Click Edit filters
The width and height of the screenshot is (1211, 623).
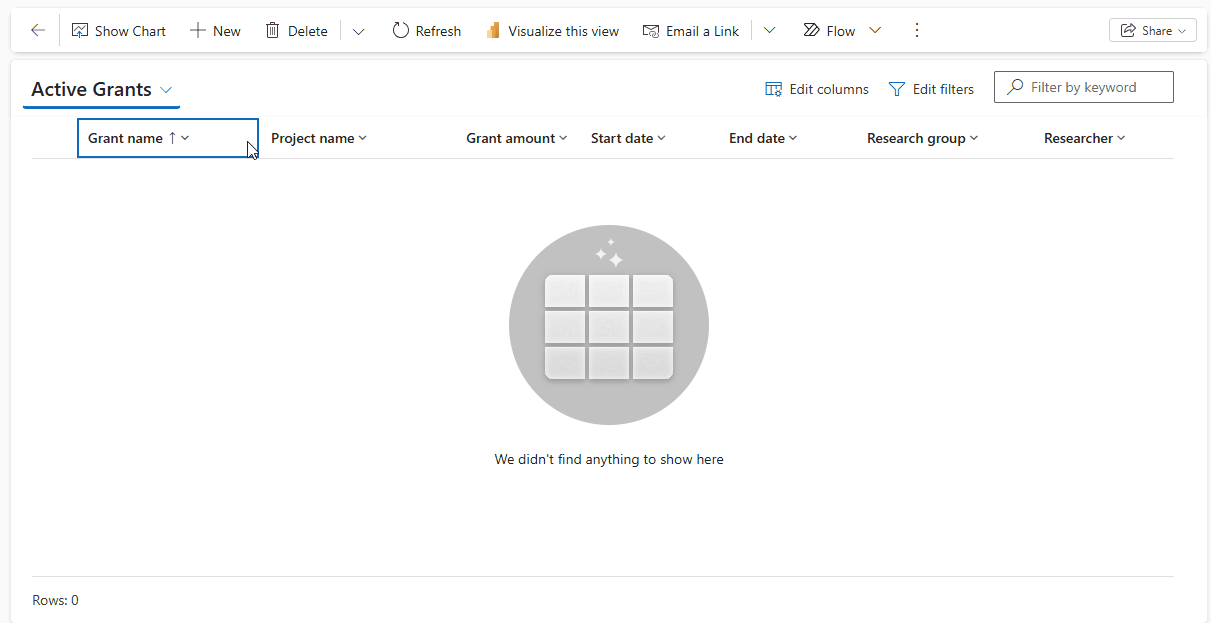click(x=931, y=89)
